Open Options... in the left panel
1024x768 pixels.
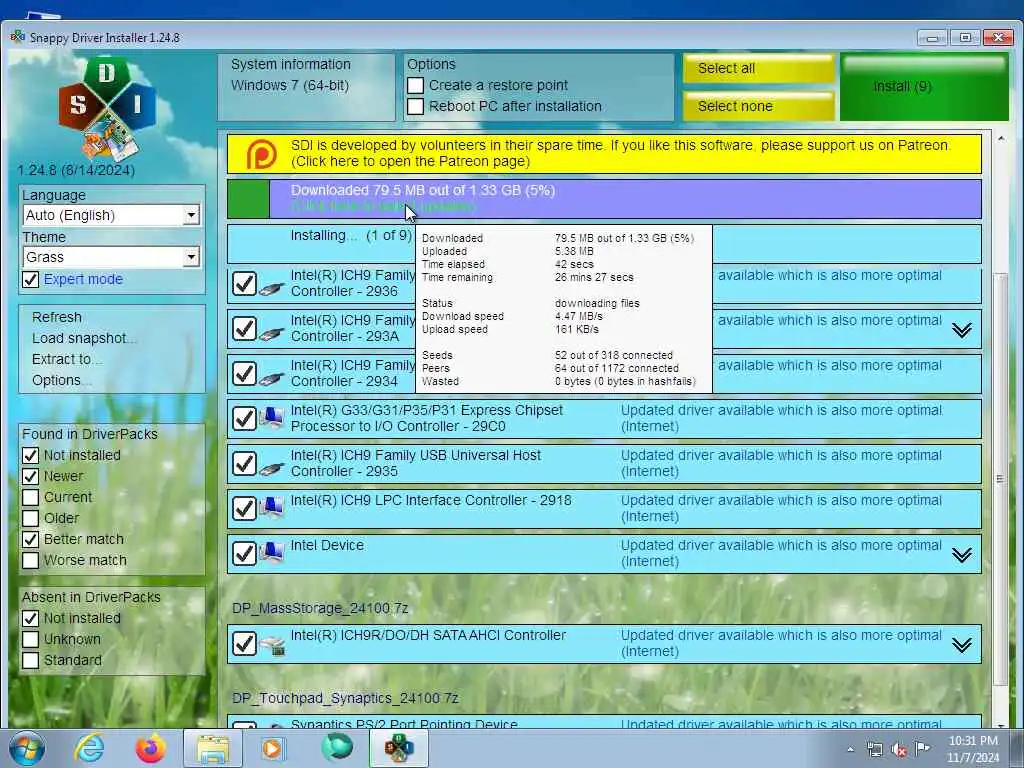tap(61, 380)
